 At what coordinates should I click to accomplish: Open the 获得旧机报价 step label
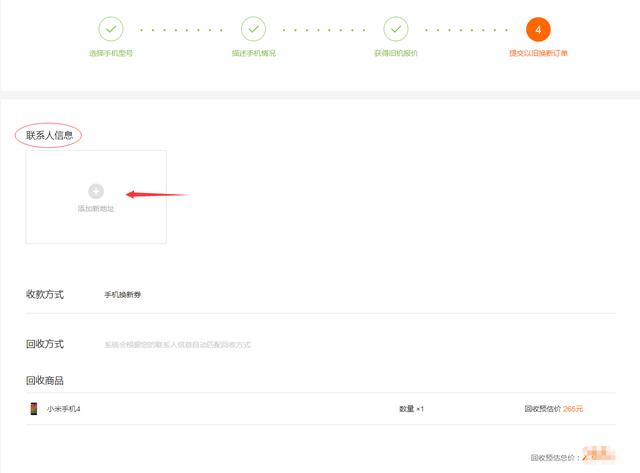click(396, 53)
